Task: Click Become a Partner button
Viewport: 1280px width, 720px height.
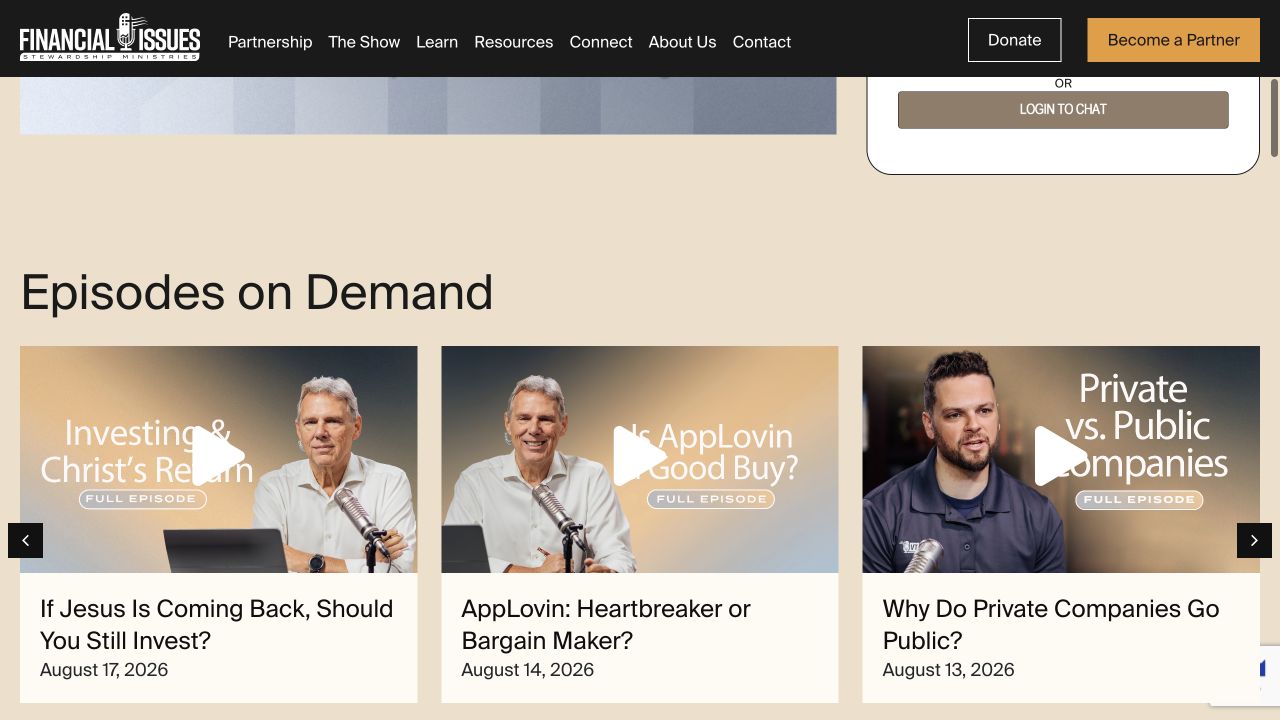Action: (x=1174, y=40)
